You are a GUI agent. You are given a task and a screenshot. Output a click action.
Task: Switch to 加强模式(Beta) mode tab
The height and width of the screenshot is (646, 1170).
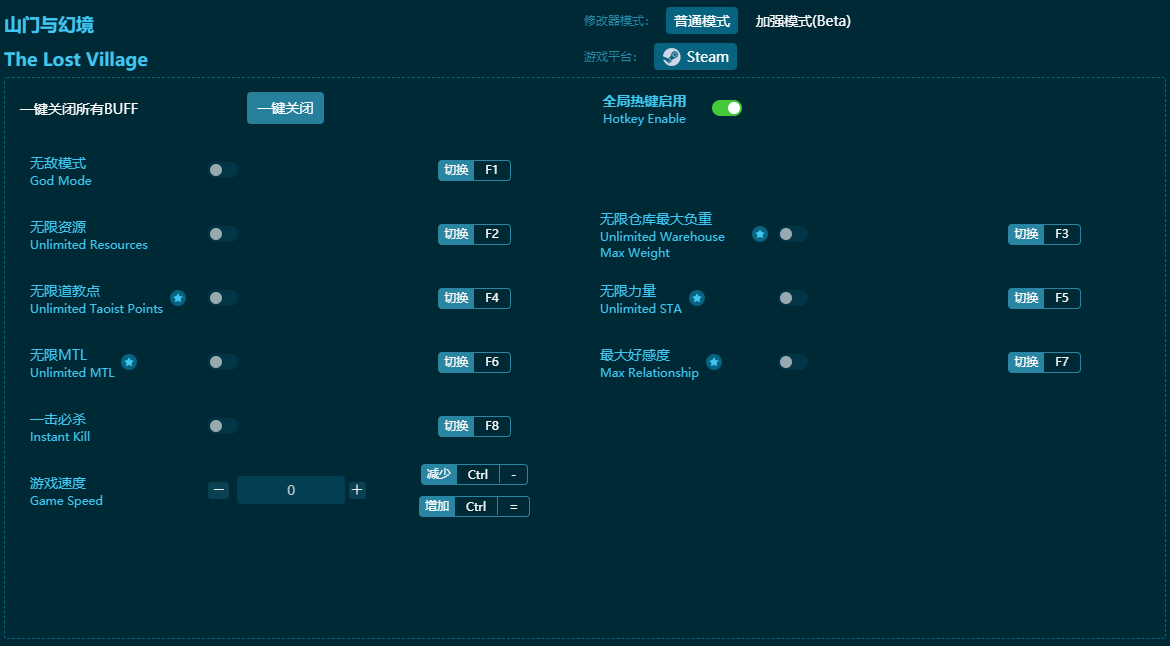pyautogui.click(x=803, y=21)
